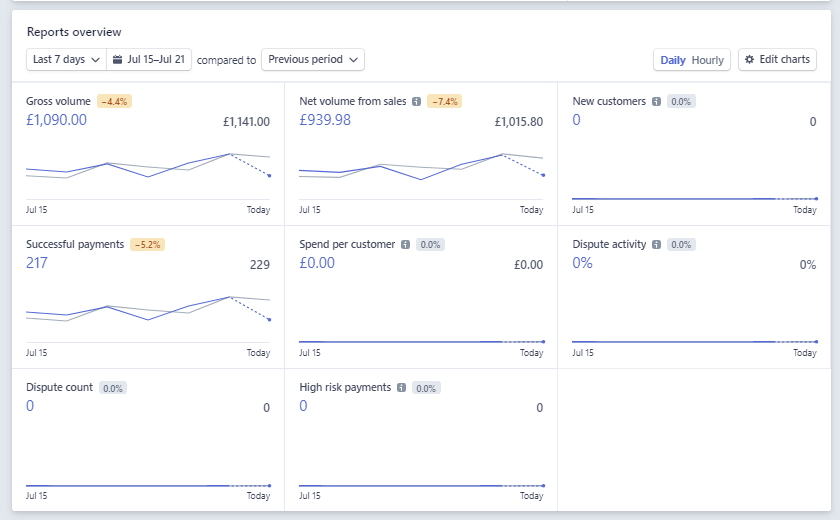Open the Jul 15–Jul 21 date picker

(x=149, y=60)
